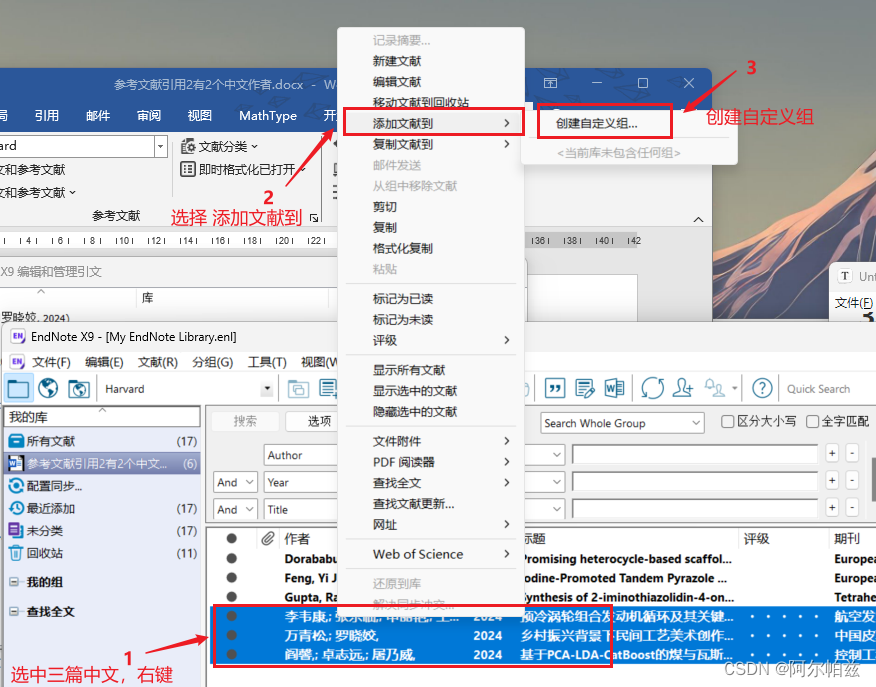Screen dimensions: 876x687
Task: Set rating dots for 李韦康 row
Action: [784, 617]
